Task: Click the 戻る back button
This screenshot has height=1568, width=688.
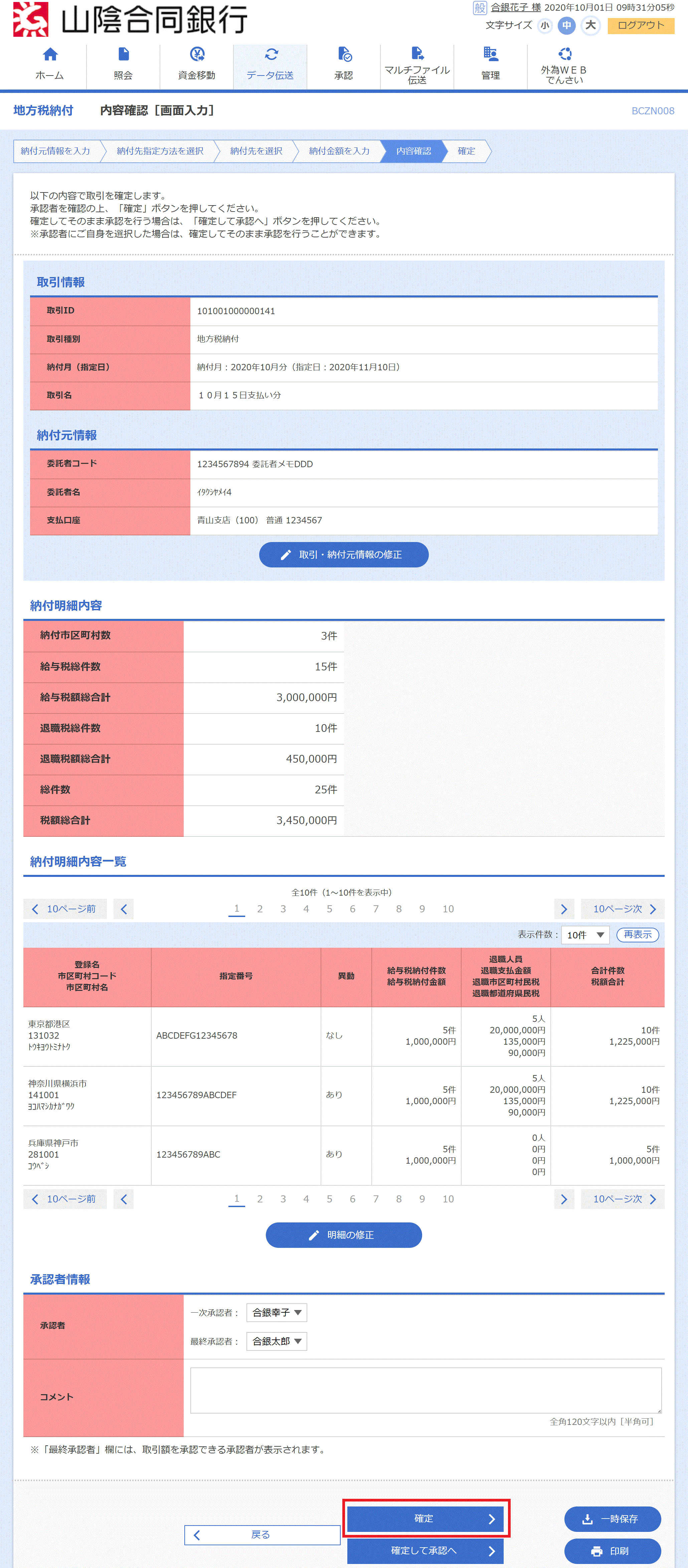Action: tap(262, 1535)
